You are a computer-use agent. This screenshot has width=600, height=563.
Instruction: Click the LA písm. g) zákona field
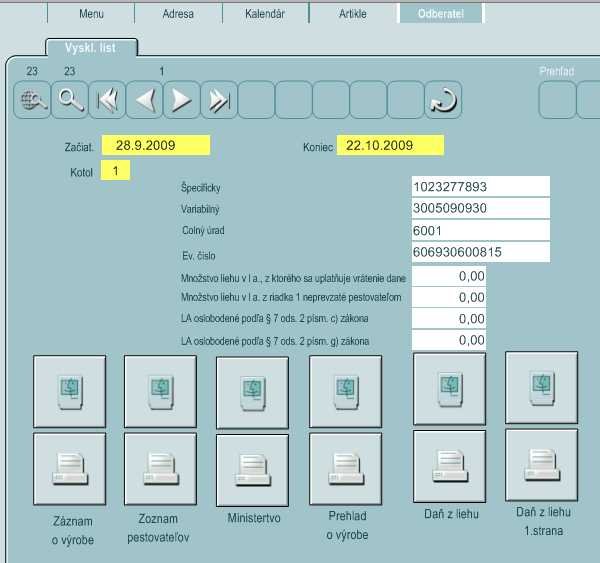coord(449,340)
